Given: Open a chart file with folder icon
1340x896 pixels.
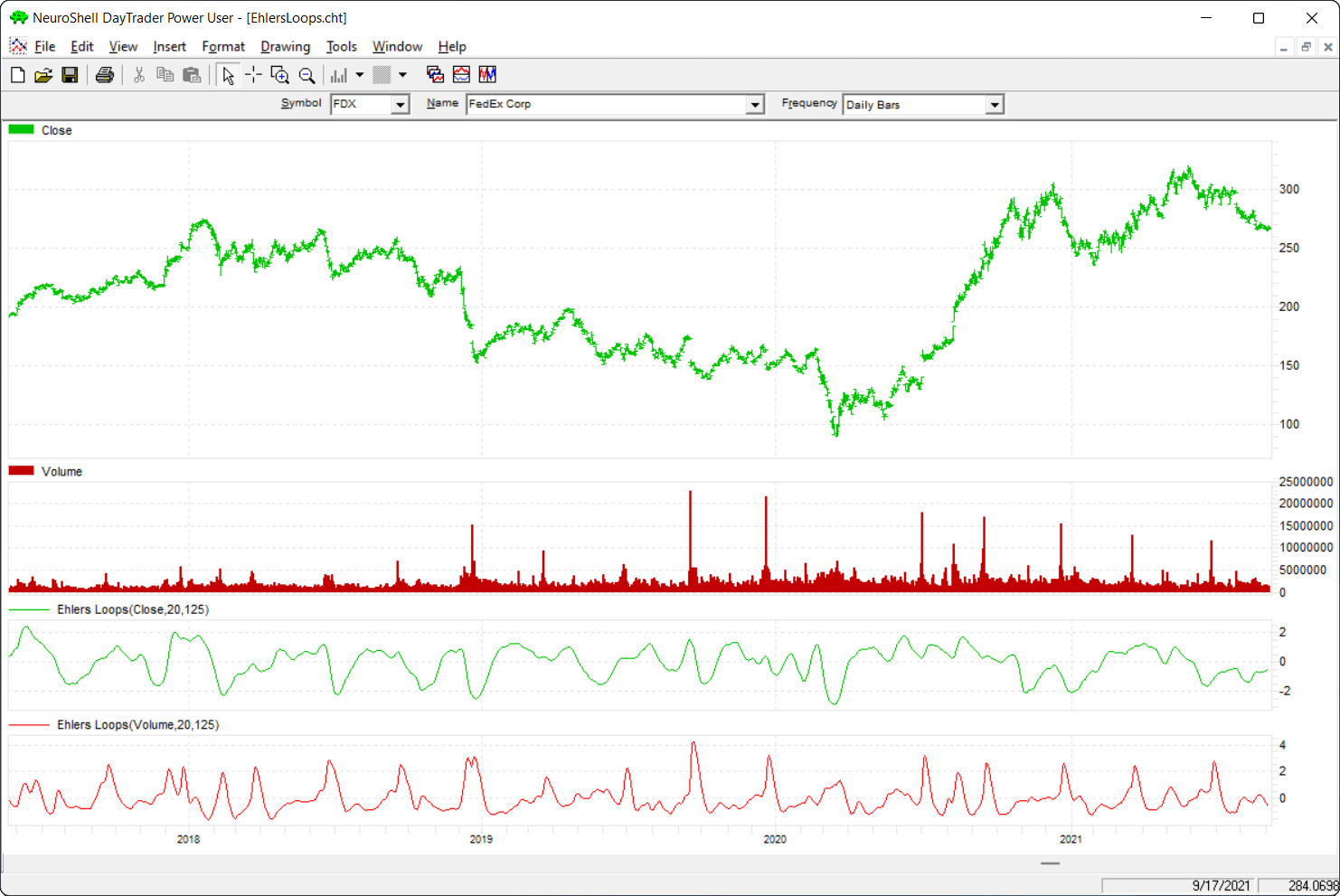Looking at the screenshot, I should click(x=43, y=75).
